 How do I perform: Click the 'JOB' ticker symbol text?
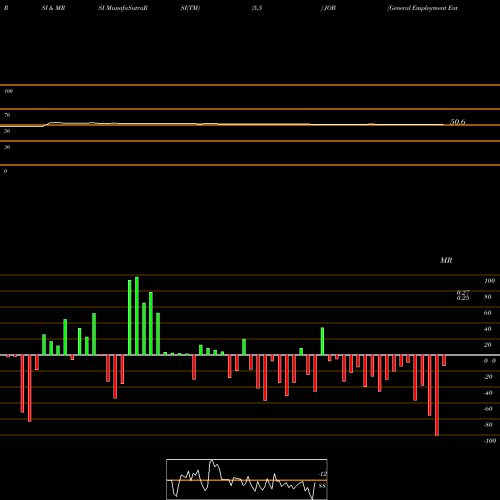click(329, 8)
